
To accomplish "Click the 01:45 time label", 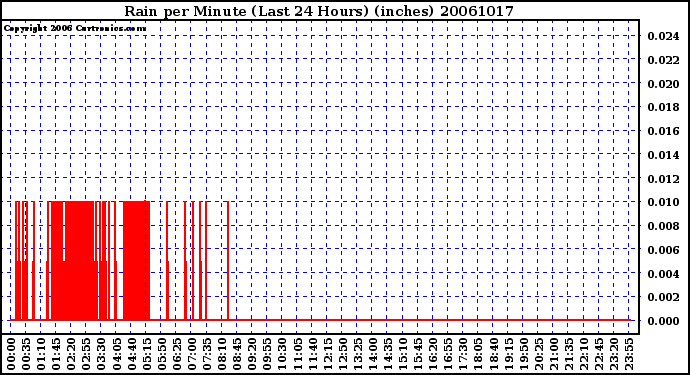I will [x=56, y=354].
